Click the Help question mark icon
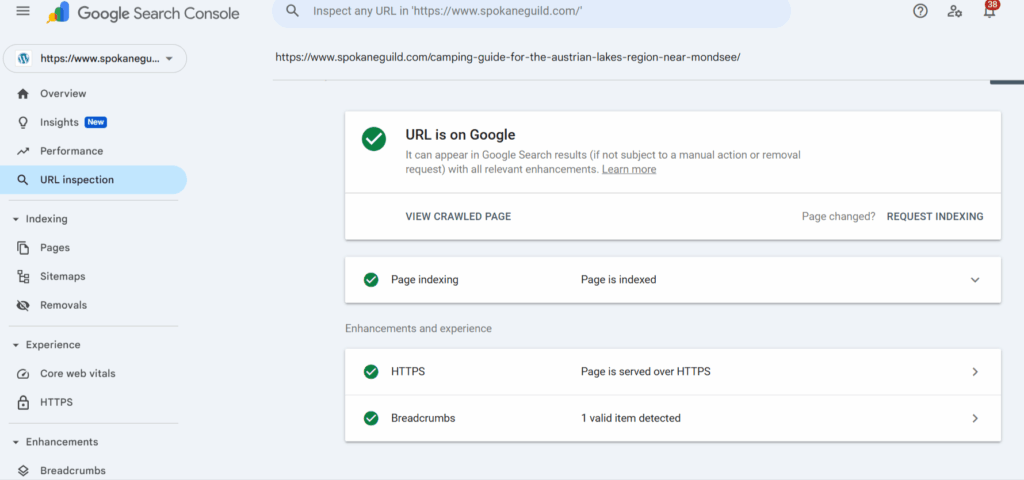This screenshot has height=480, width=1024. click(x=920, y=11)
